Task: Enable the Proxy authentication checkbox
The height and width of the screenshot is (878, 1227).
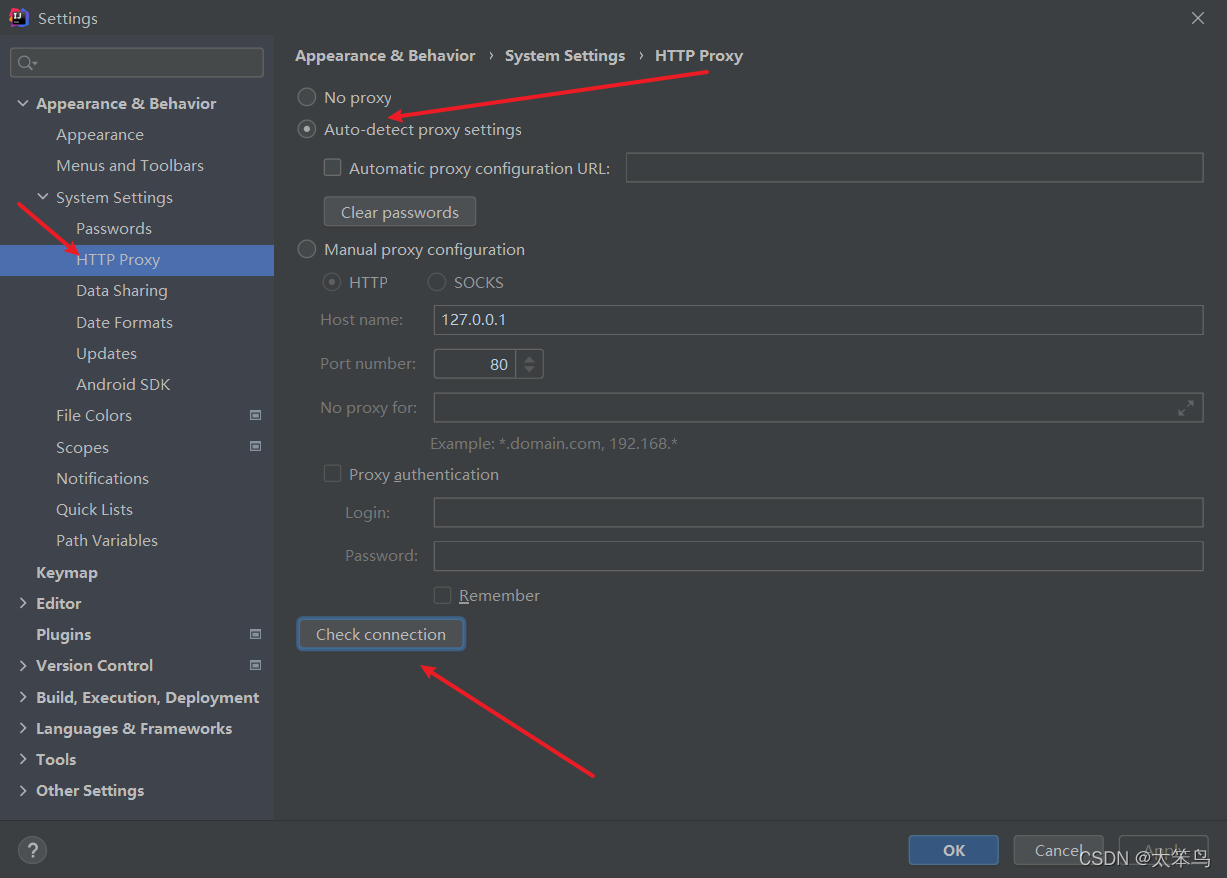Action: coord(332,474)
